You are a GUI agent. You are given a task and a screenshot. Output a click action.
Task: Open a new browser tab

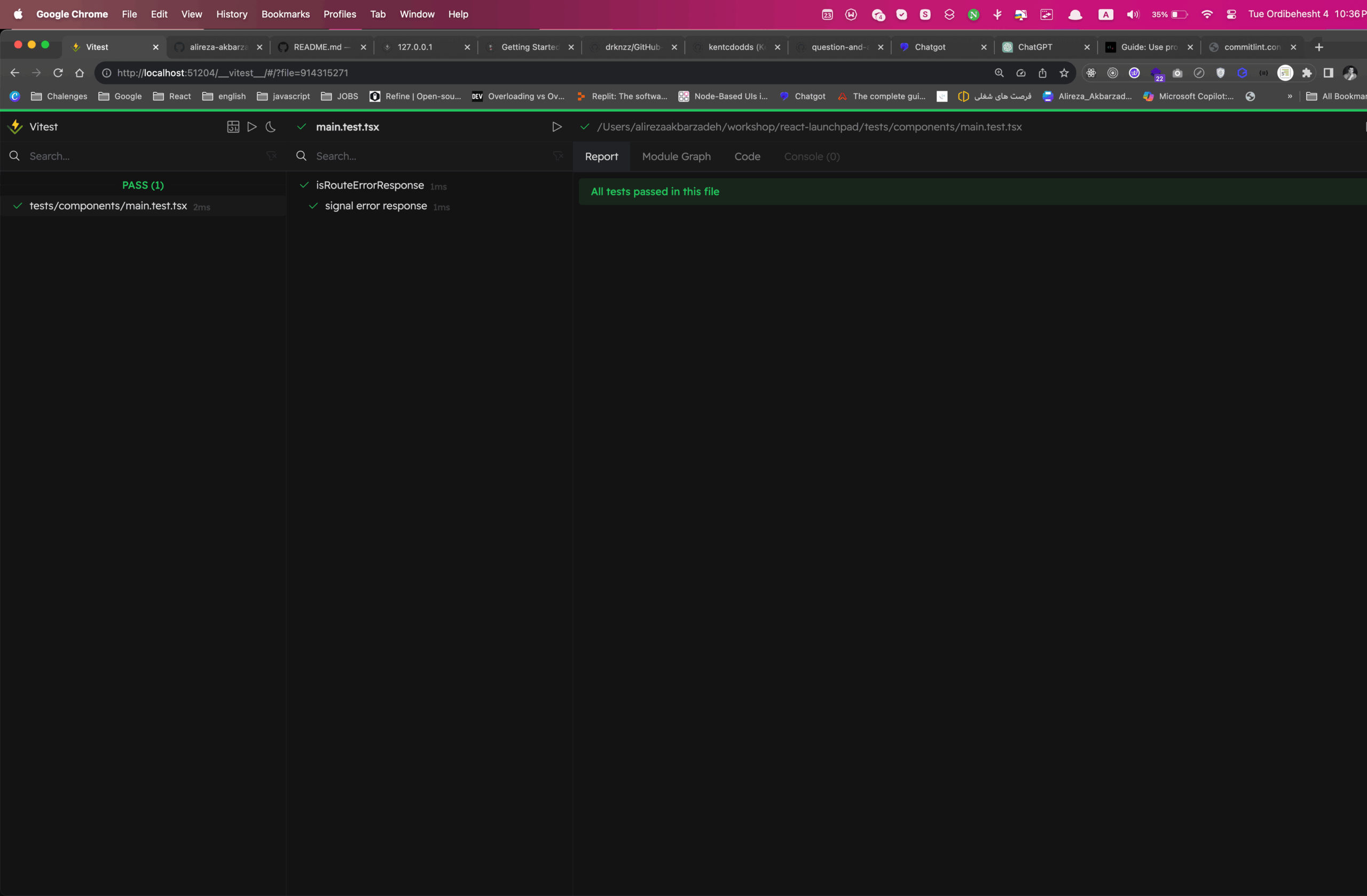(1319, 47)
